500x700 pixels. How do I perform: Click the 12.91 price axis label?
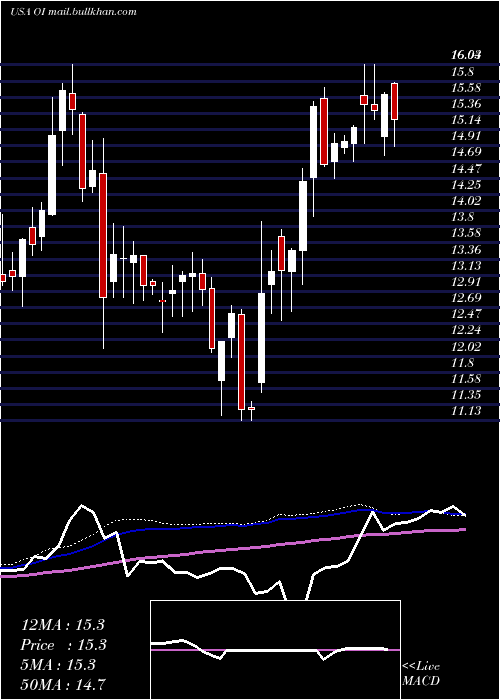[x=466, y=282]
